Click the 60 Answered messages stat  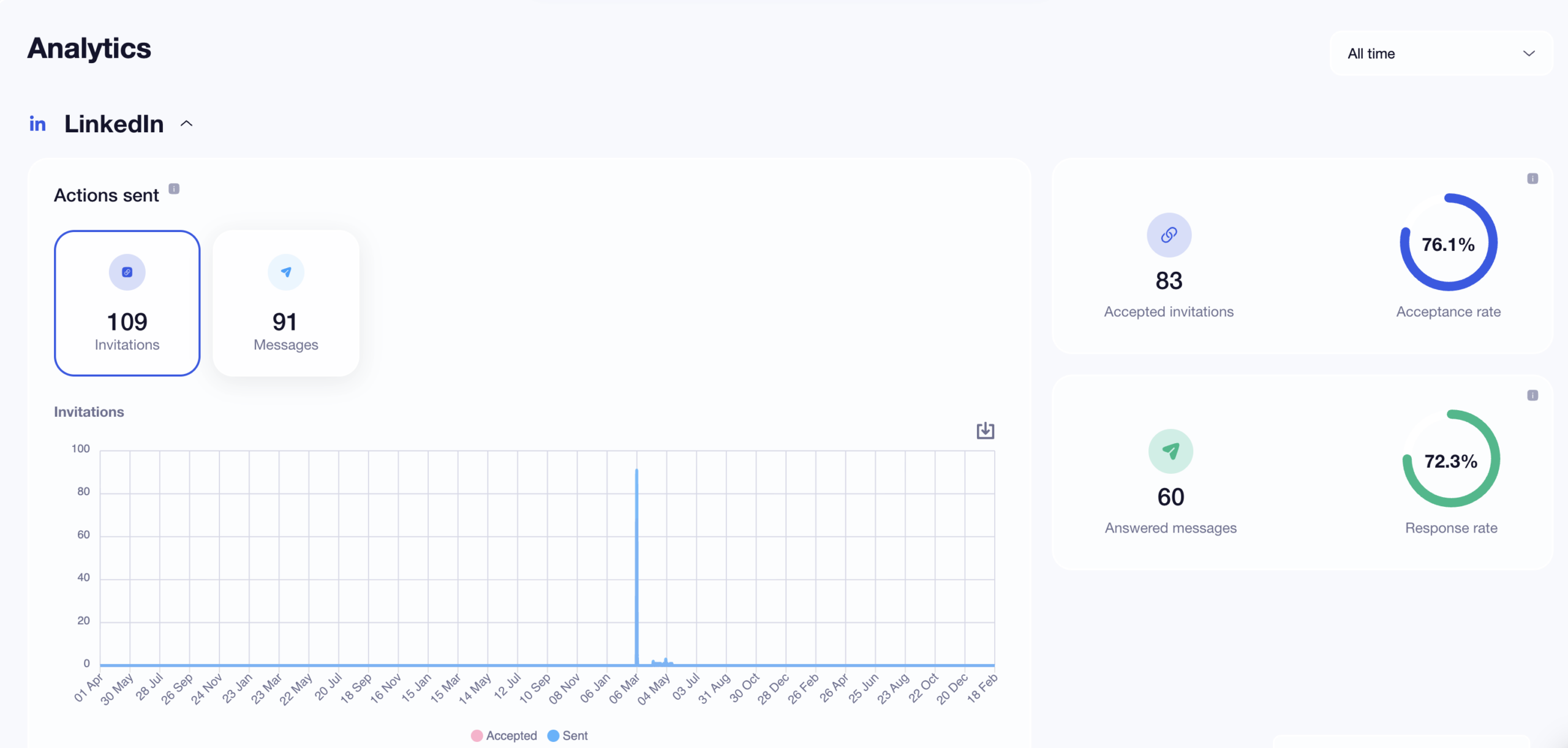pos(1170,498)
